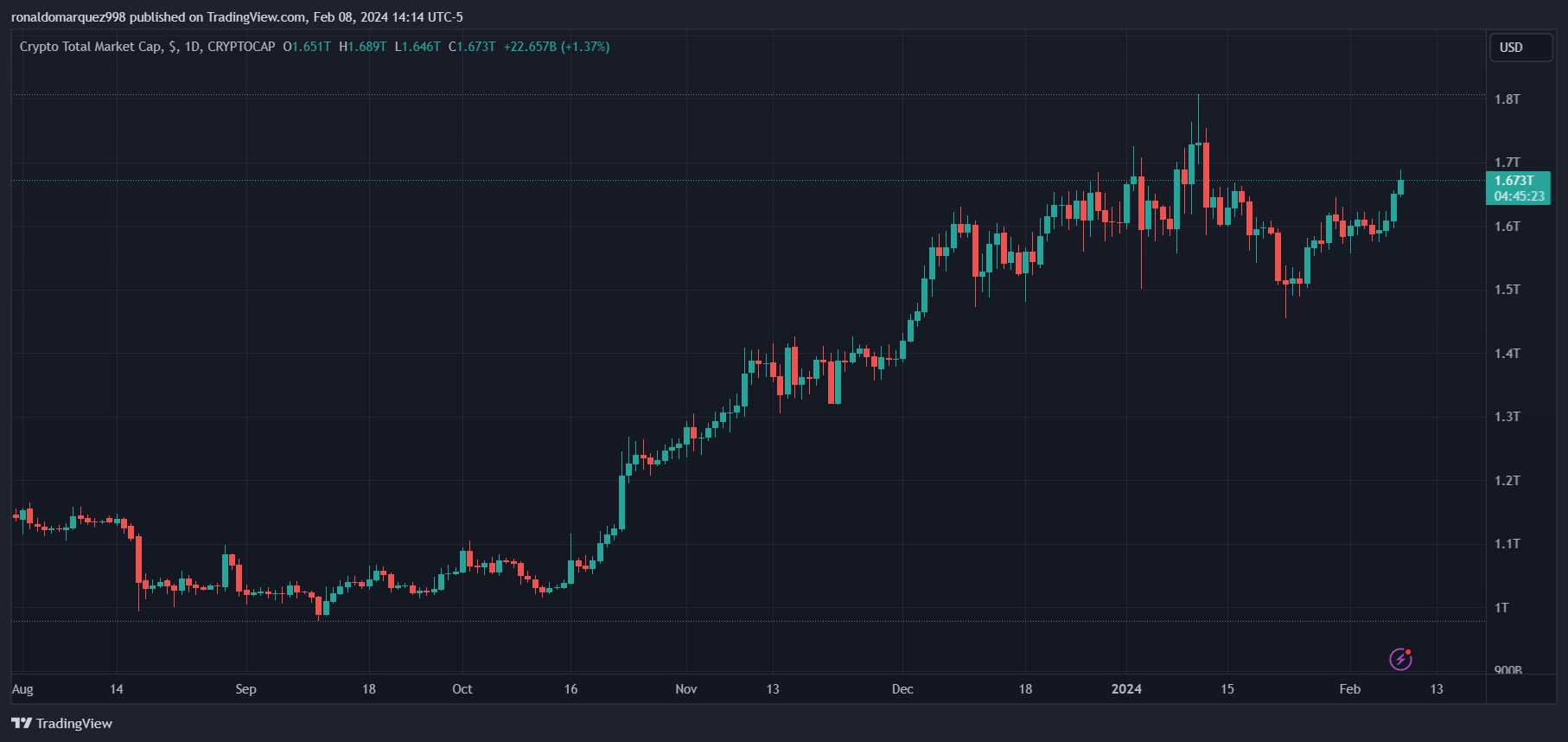Viewport: 1568px width, 742px height.
Task: Click the 15 date label in January
Action: (1227, 689)
